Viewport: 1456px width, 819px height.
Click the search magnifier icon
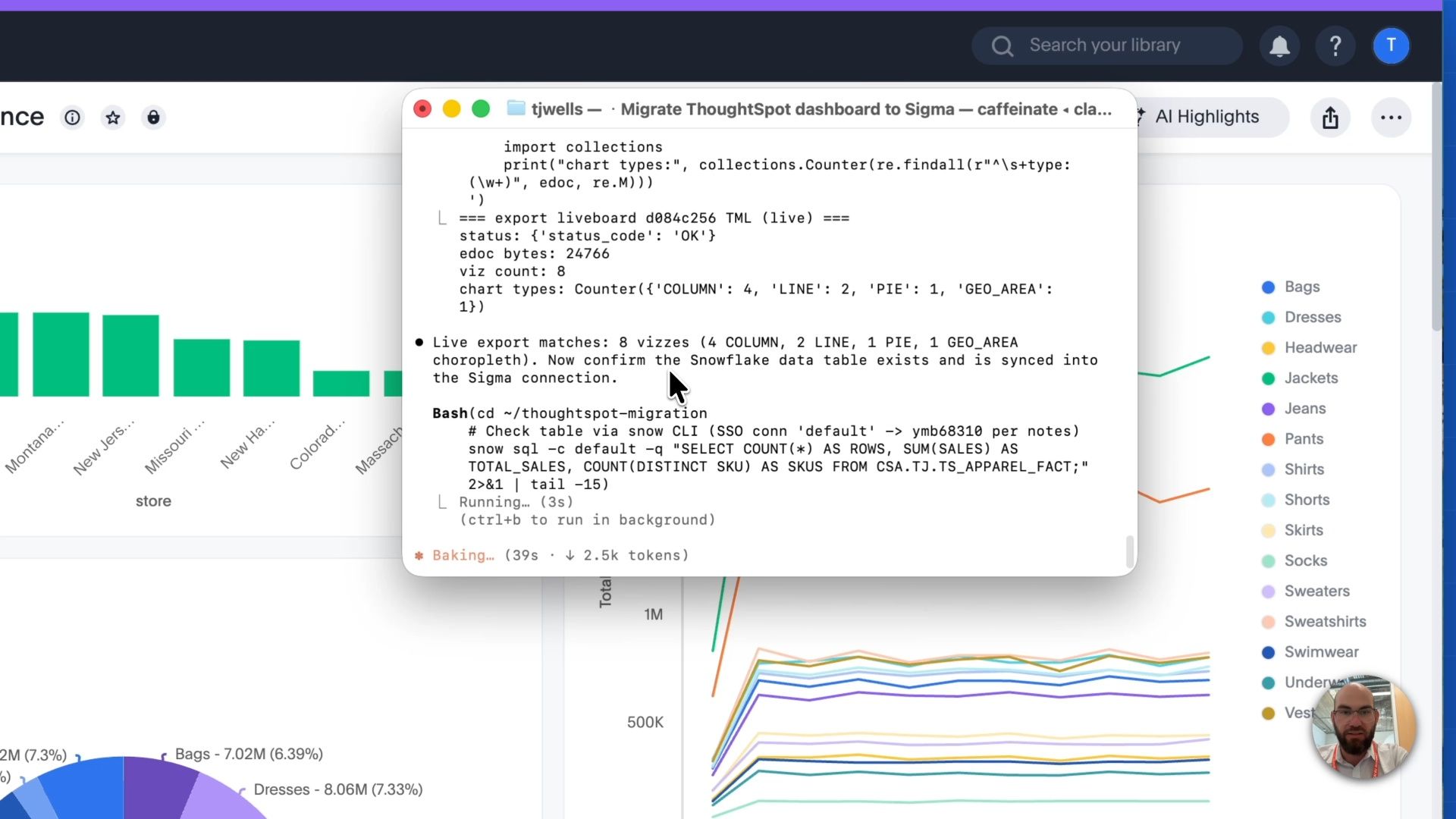[x=1002, y=46]
